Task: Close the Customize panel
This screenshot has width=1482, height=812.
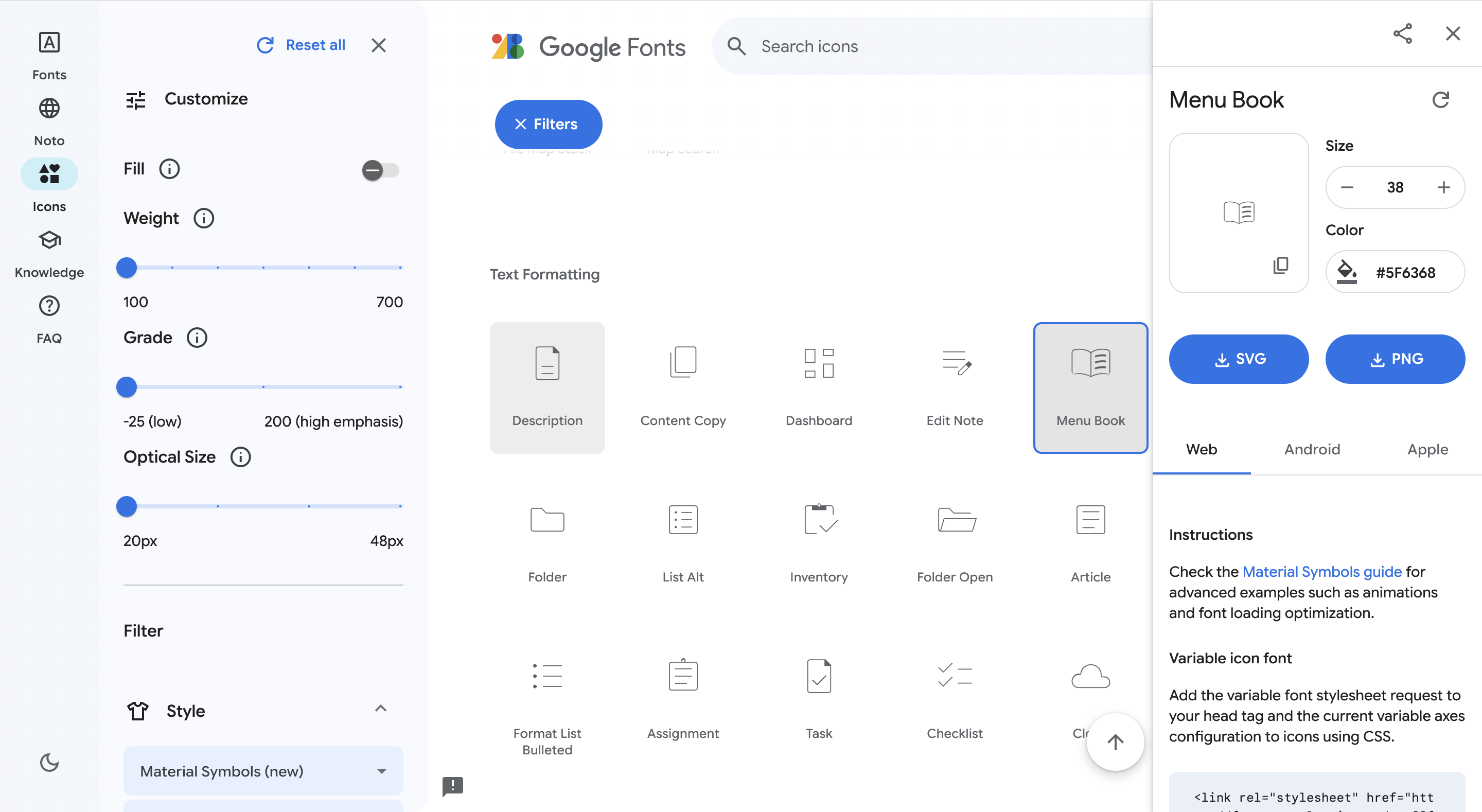Action: (379, 45)
